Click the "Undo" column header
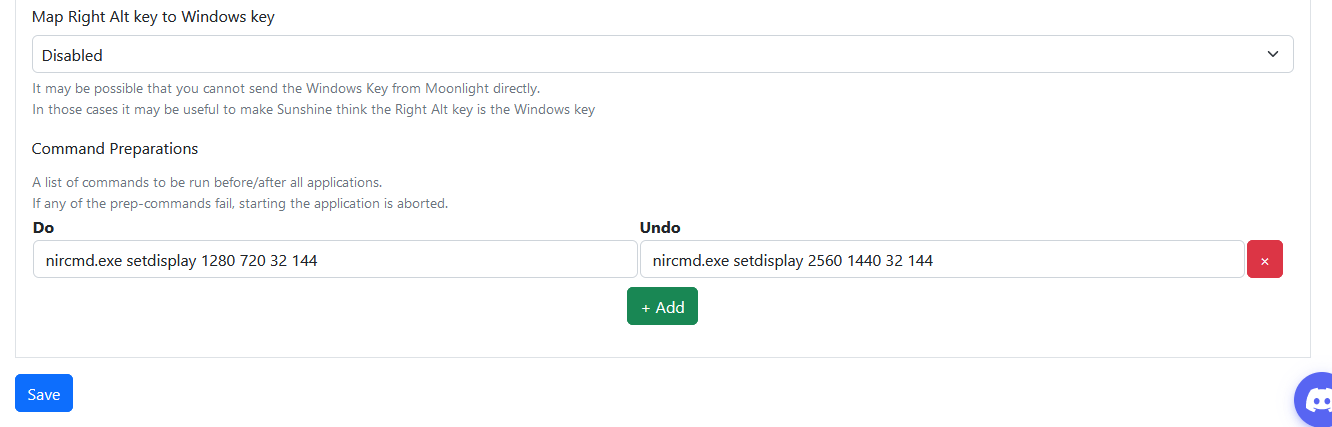 (660, 228)
